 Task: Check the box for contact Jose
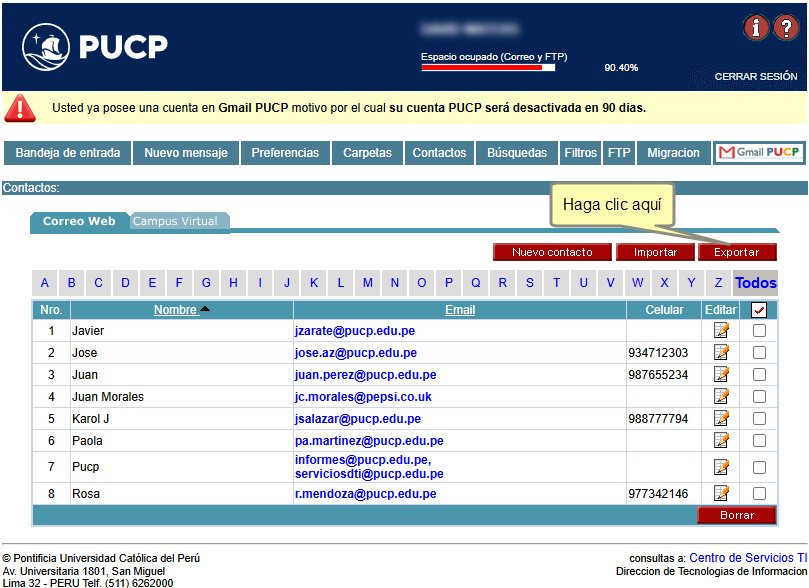point(759,353)
